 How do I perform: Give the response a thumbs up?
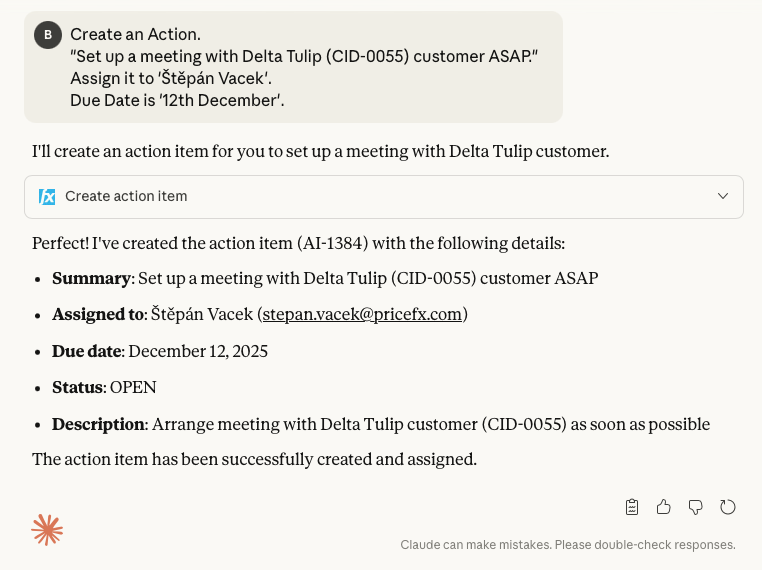pyautogui.click(x=664, y=507)
